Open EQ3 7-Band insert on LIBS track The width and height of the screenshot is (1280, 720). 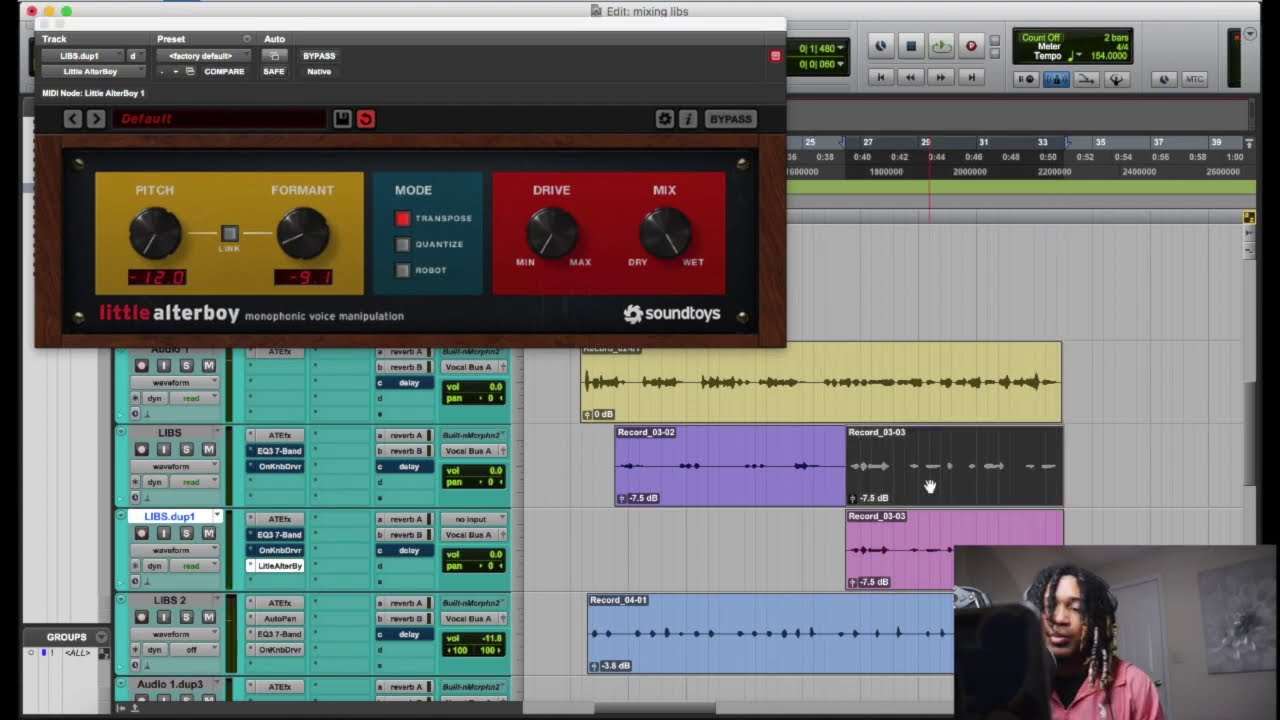tap(275, 451)
